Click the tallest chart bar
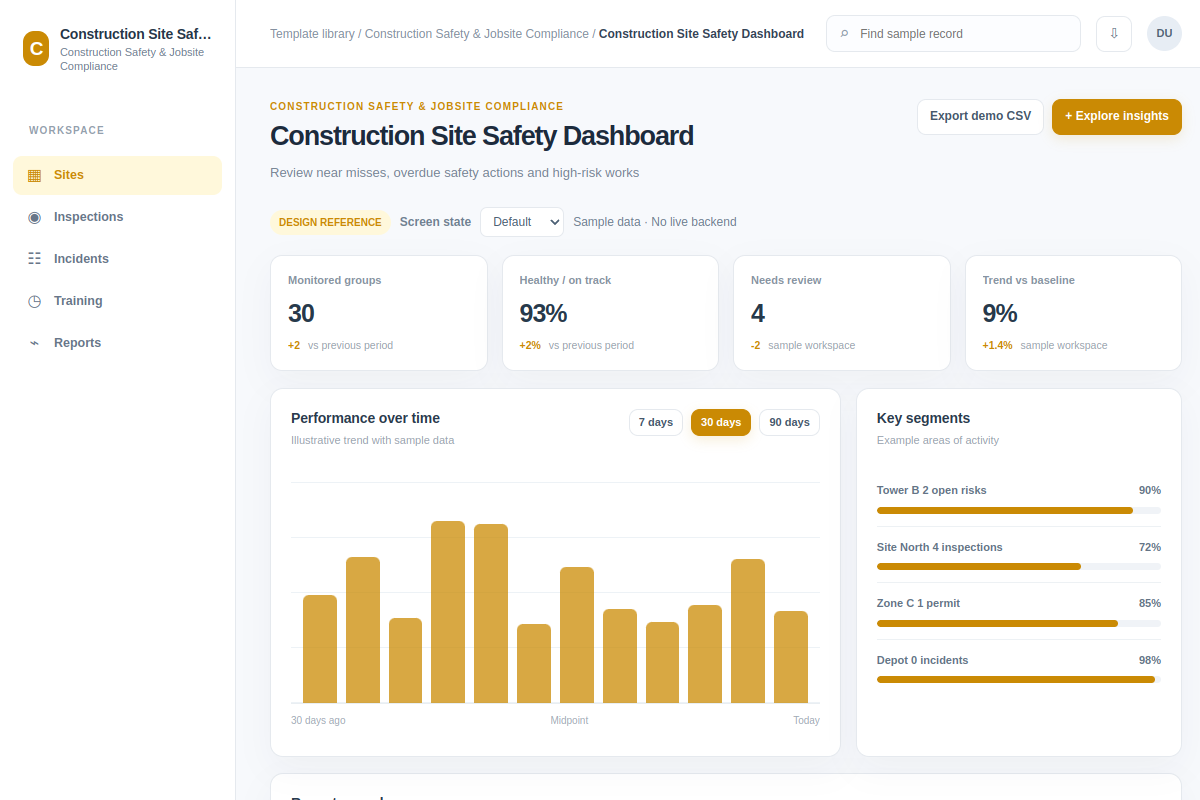1200x800 pixels. click(x=448, y=612)
